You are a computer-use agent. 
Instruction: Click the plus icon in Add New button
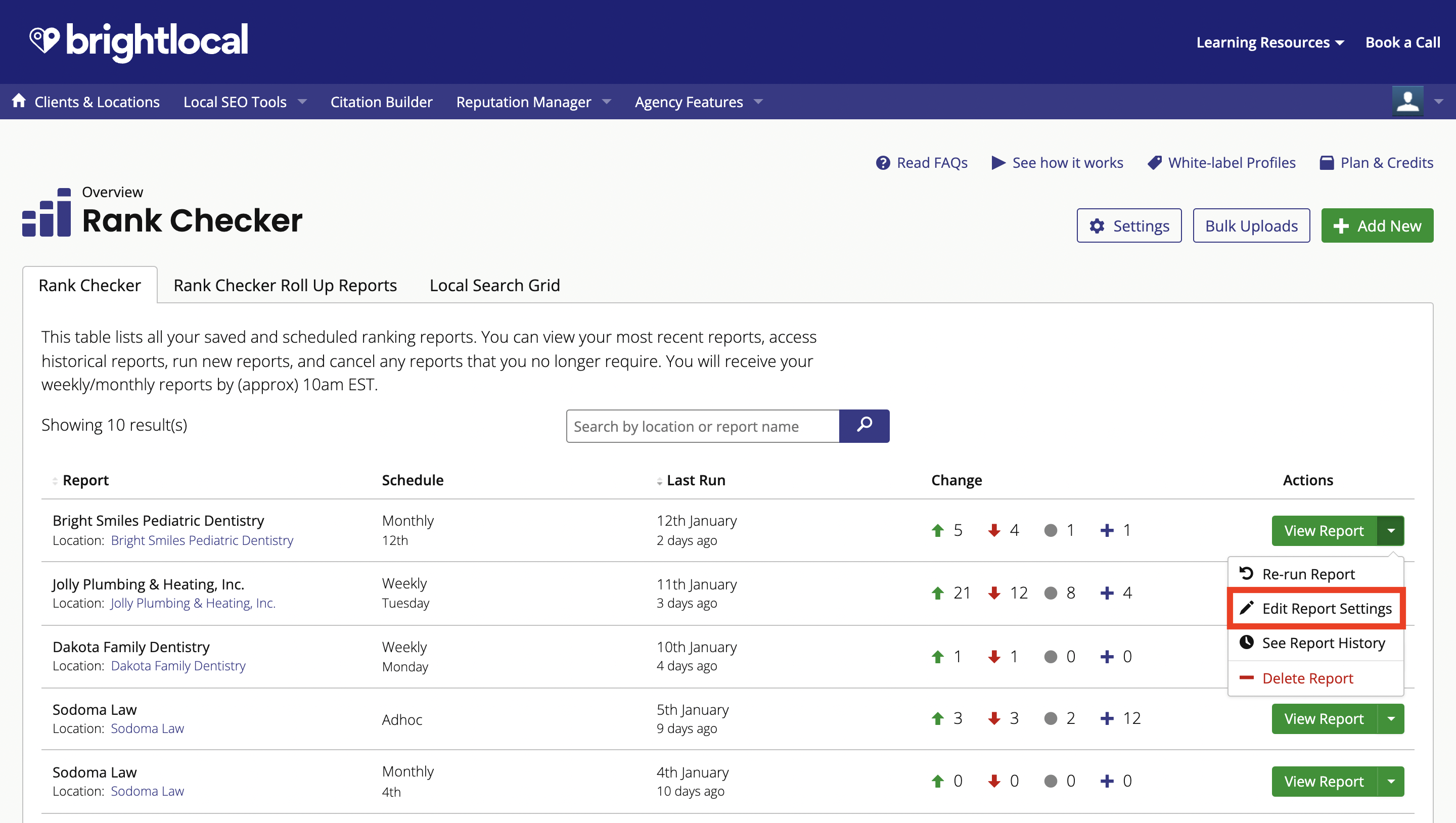coord(1341,226)
